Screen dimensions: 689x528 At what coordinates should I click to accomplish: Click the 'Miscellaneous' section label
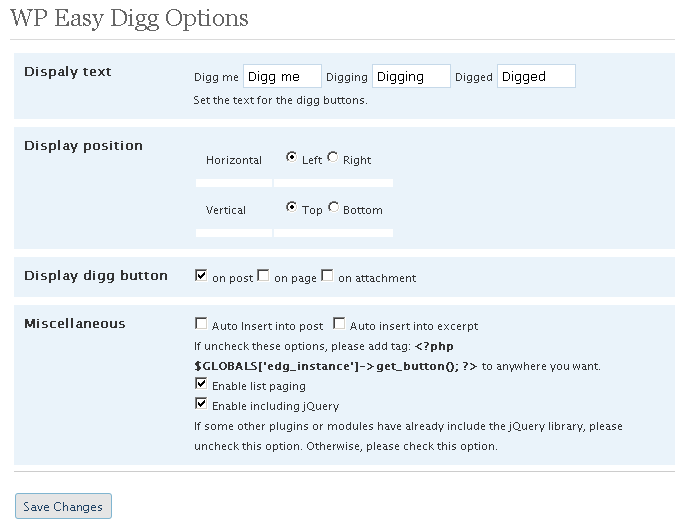tap(75, 323)
